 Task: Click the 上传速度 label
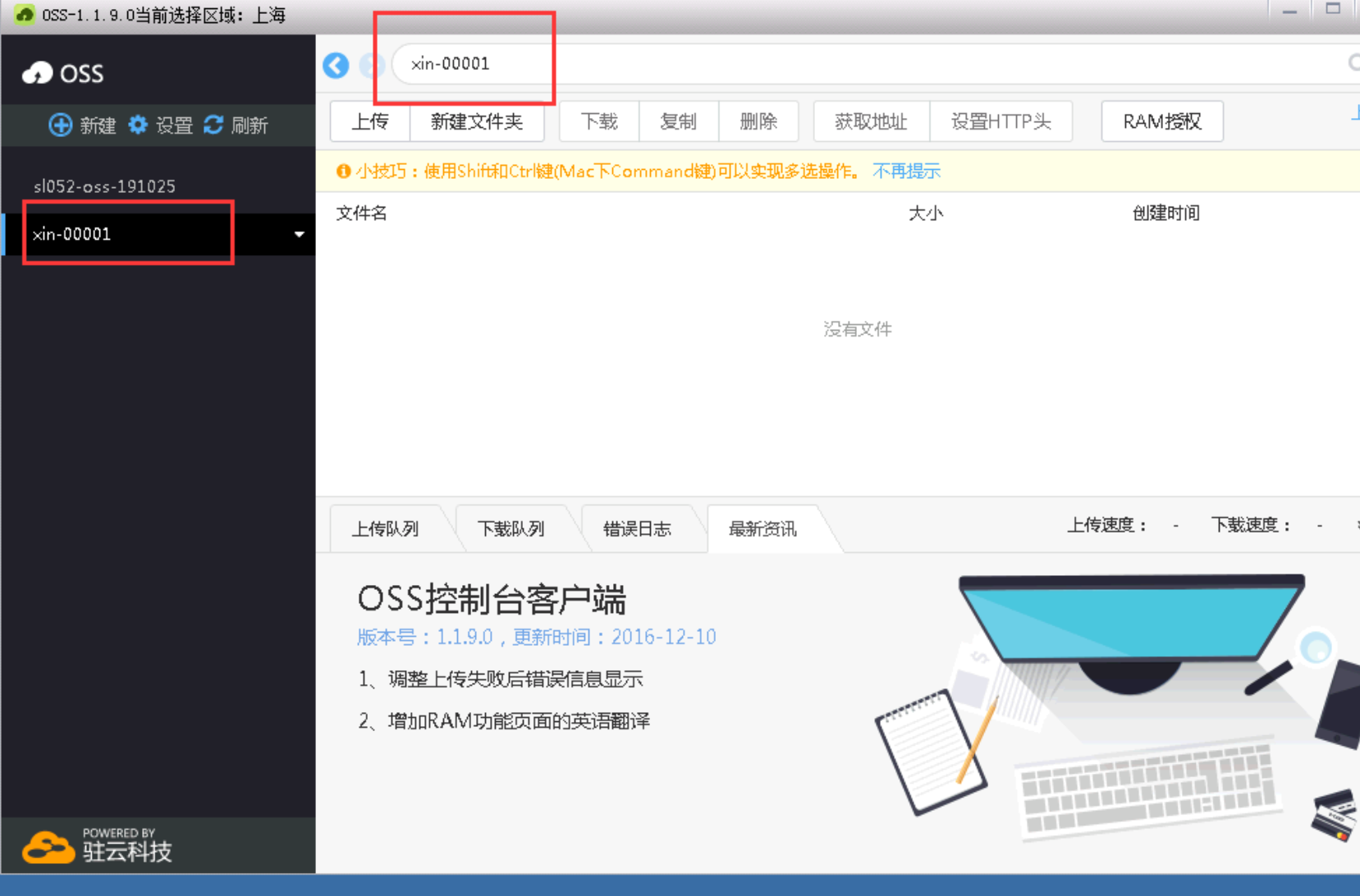coord(1107,525)
